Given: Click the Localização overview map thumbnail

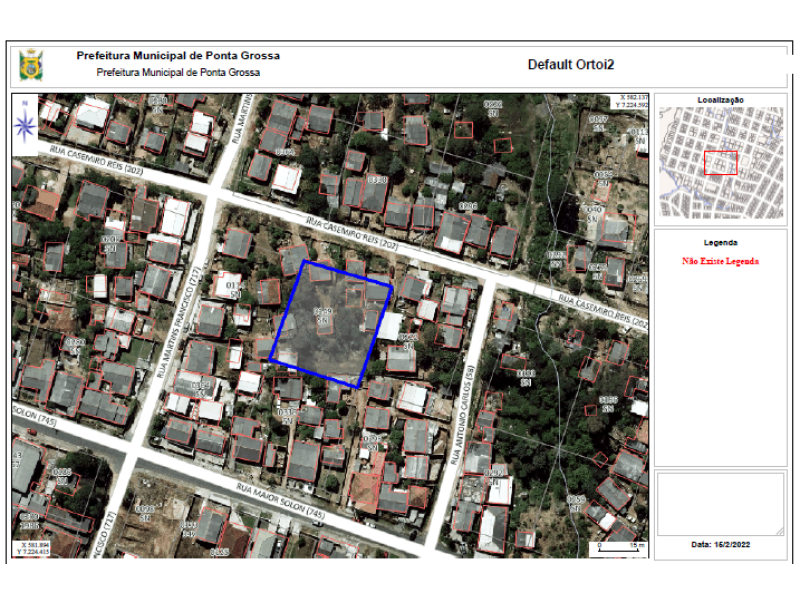Looking at the screenshot, I should (720, 164).
